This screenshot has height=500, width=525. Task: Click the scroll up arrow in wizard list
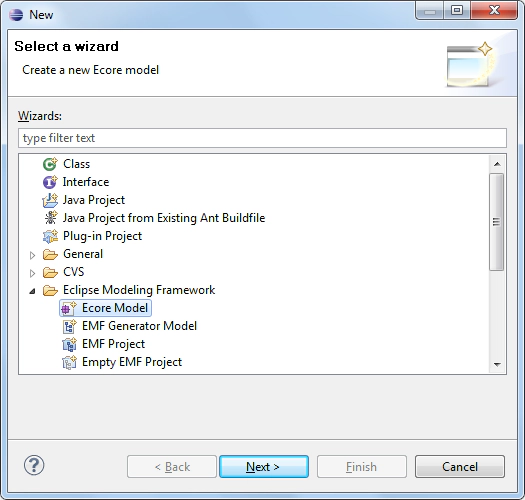497,164
